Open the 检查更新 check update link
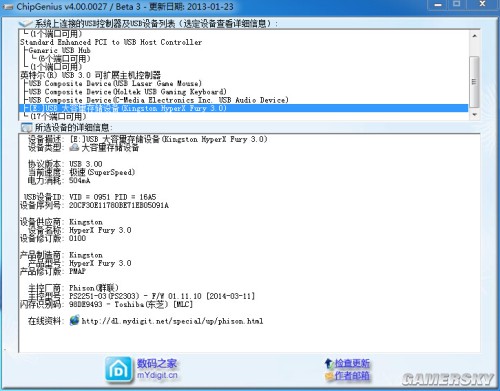This screenshot has width=500, height=391. (352, 363)
